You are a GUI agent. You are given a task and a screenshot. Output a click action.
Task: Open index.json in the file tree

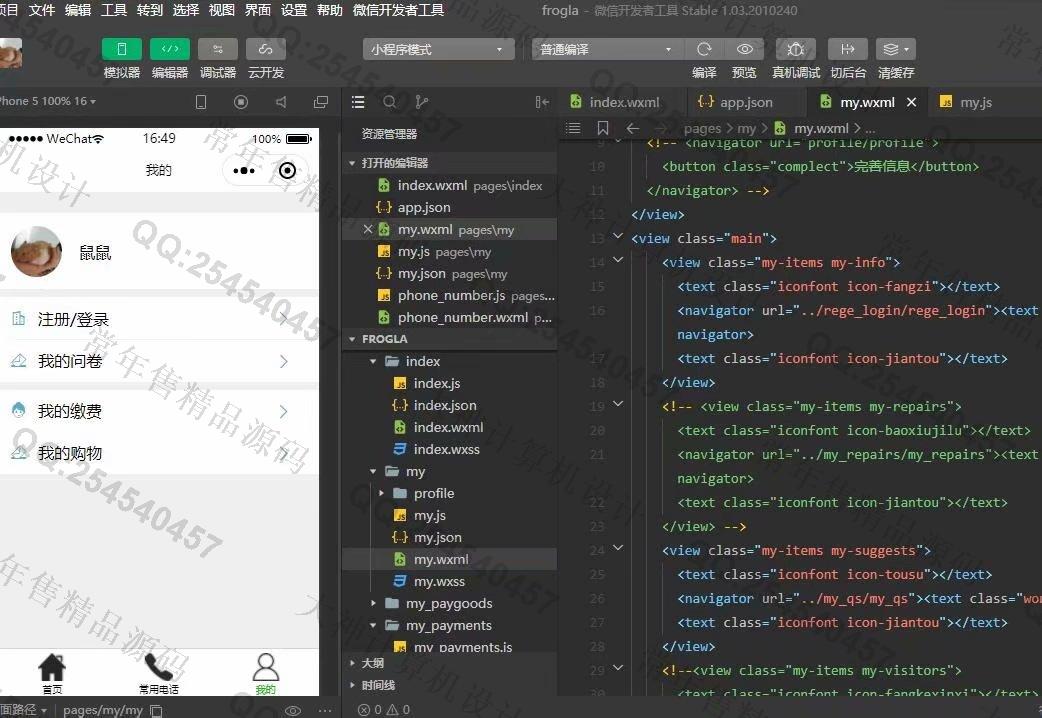point(449,405)
